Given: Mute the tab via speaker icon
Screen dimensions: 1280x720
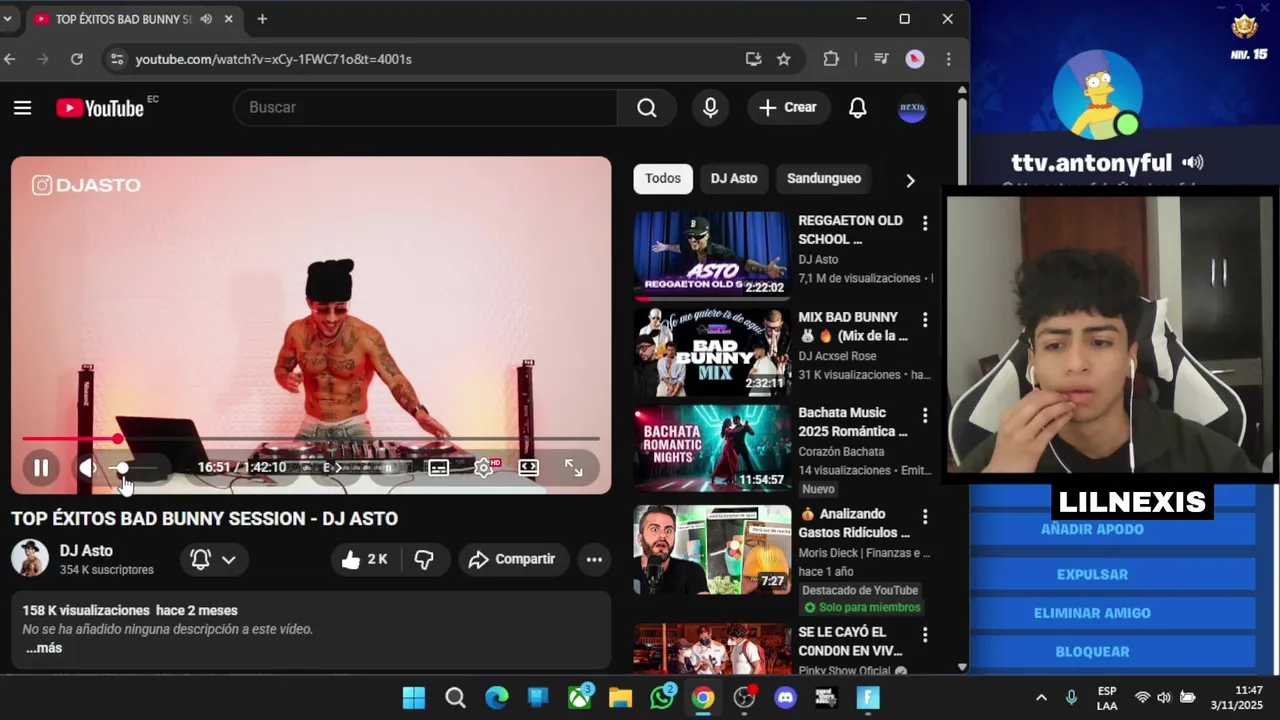Looking at the screenshot, I should [x=206, y=19].
